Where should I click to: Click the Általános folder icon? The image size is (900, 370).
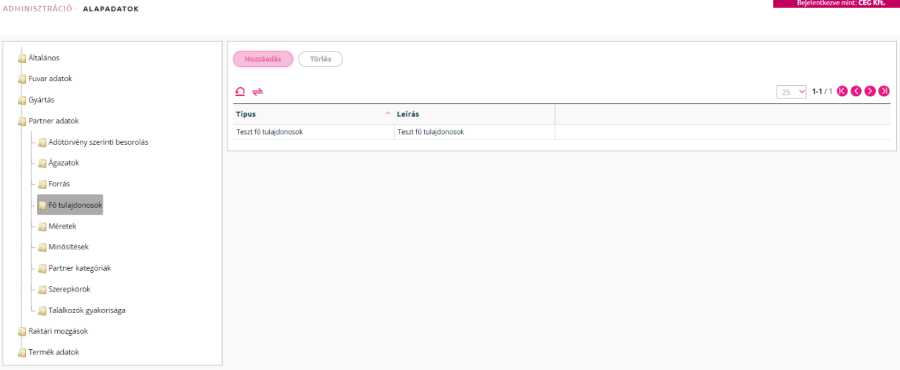(x=22, y=58)
